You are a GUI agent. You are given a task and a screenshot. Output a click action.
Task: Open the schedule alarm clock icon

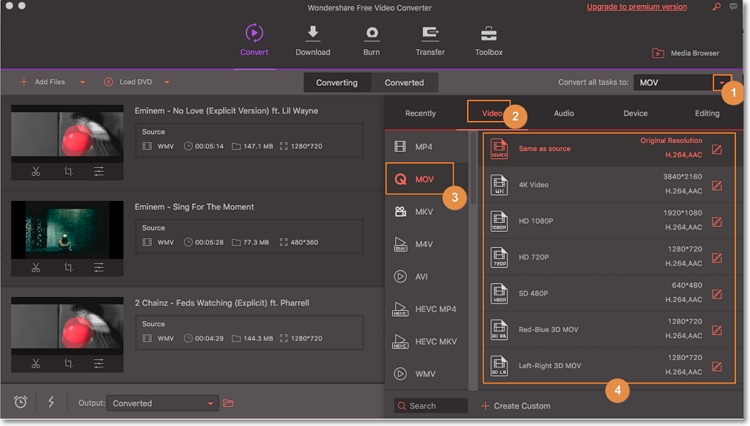(x=21, y=402)
